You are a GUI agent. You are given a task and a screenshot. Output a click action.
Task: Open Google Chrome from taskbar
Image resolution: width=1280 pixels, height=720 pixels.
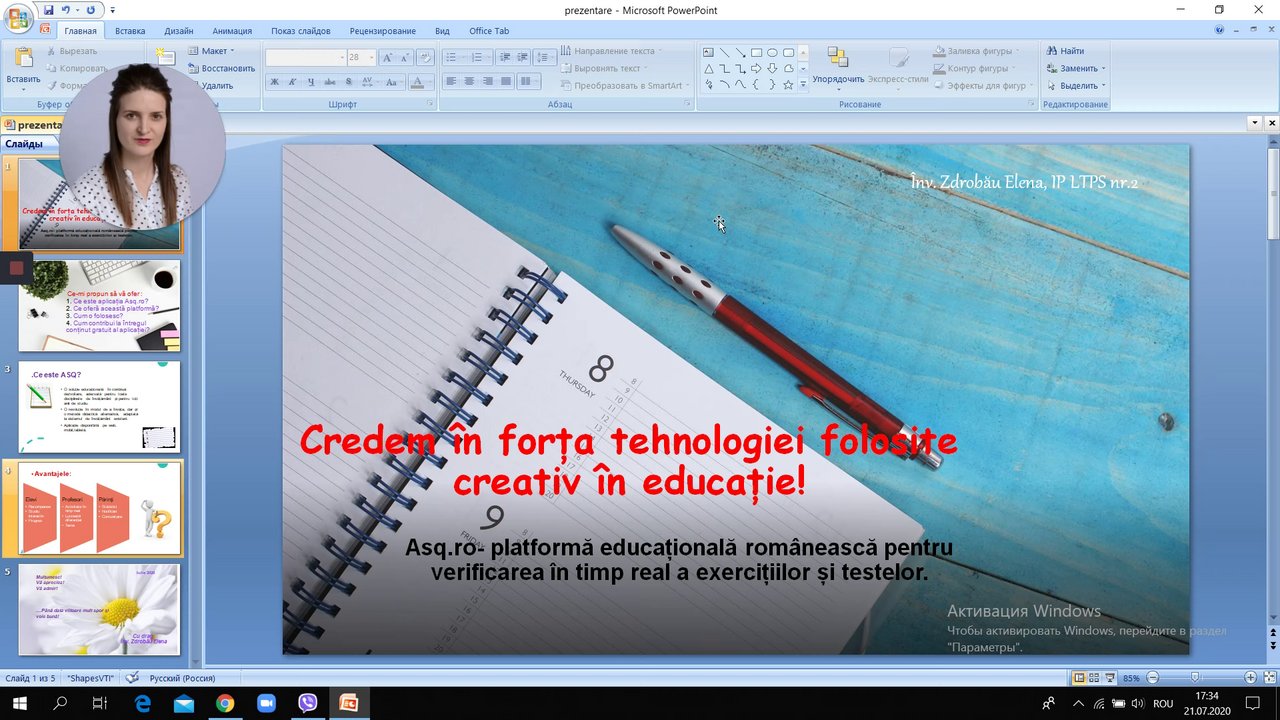coord(225,704)
